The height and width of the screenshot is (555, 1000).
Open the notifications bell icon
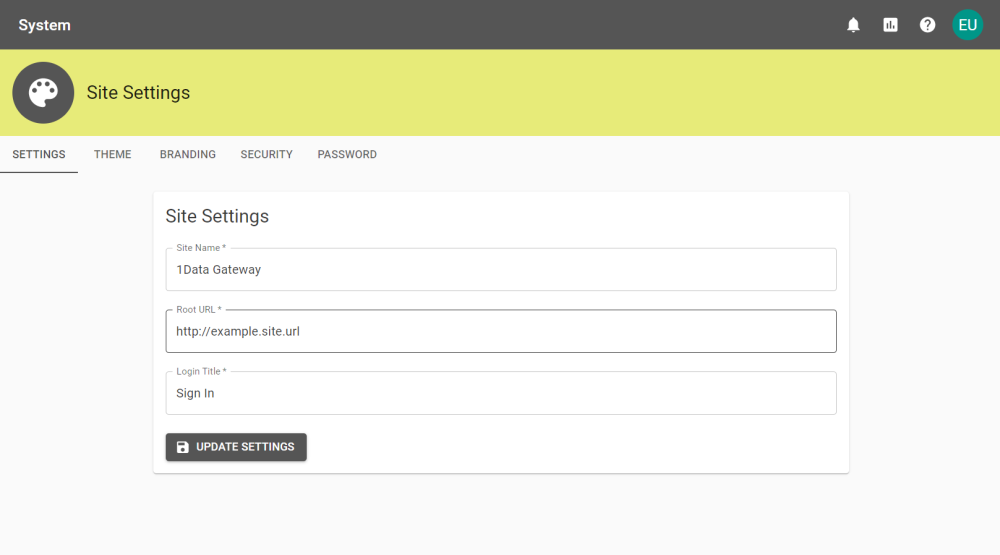(853, 25)
